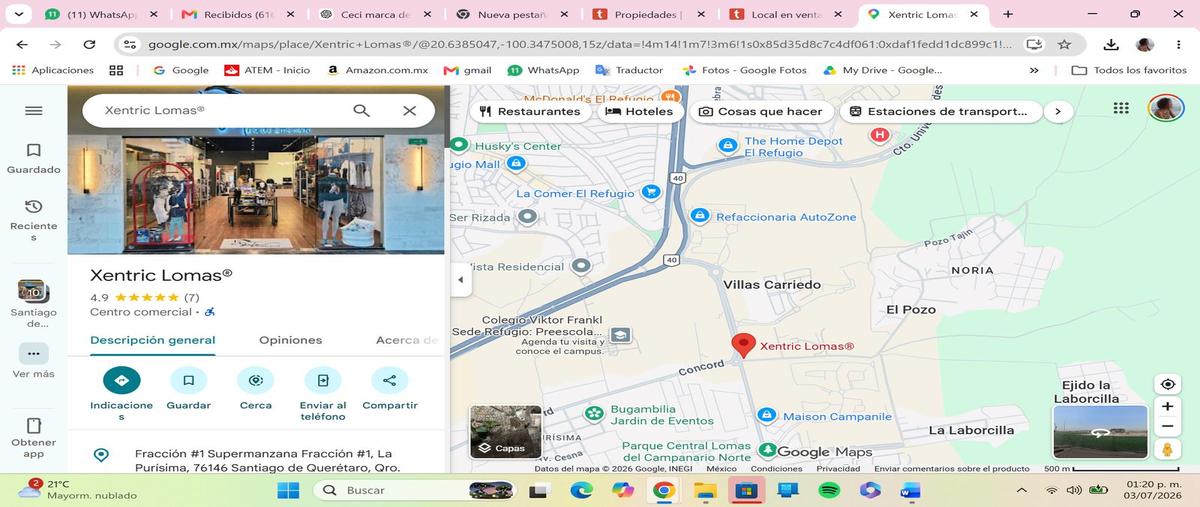The width and height of the screenshot is (1200, 507).
Task: Select the La Comer El Refugio marker
Action: (651, 192)
